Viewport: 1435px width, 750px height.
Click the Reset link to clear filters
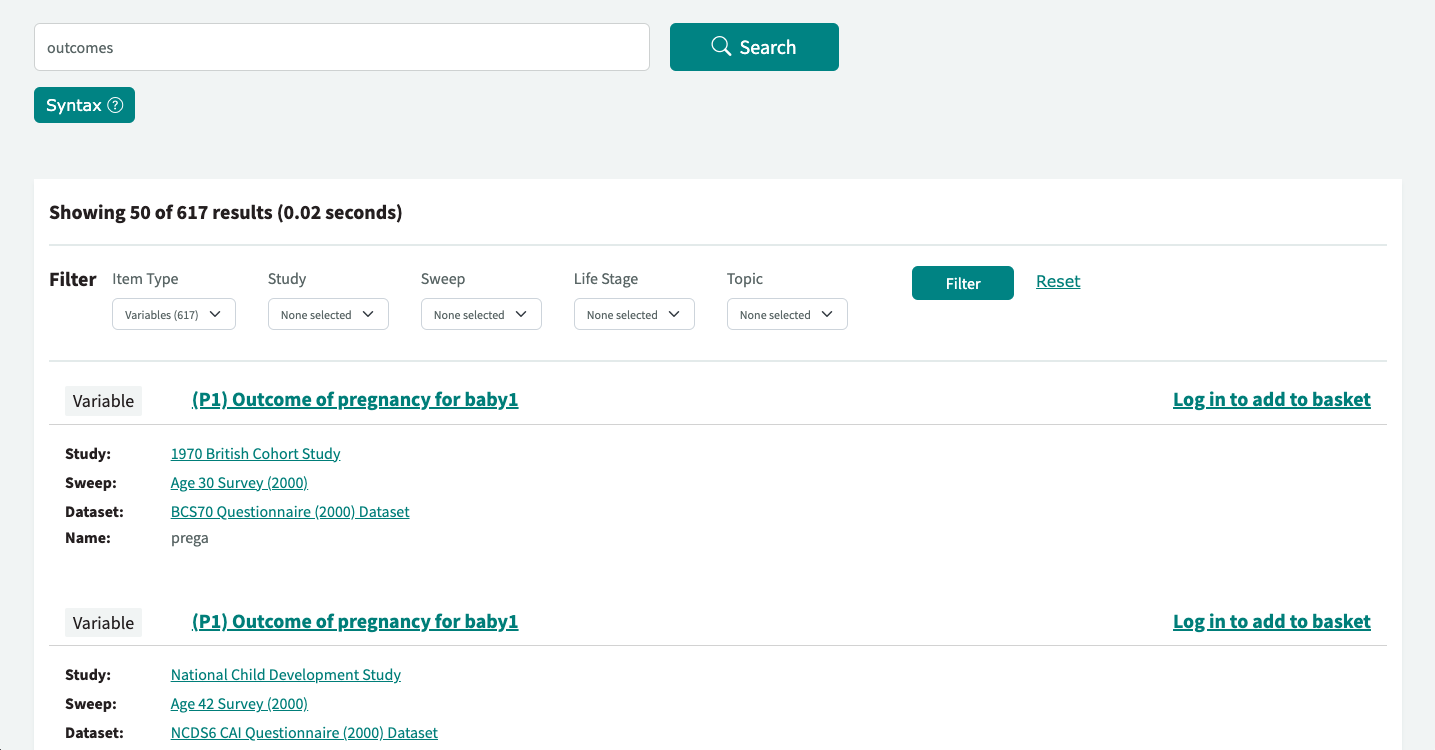pos(1057,281)
